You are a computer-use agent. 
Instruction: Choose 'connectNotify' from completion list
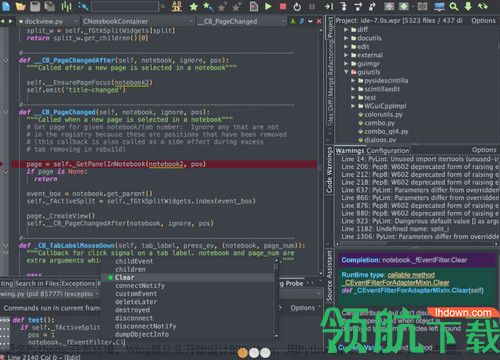pyautogui.click(x=140, y=286)
